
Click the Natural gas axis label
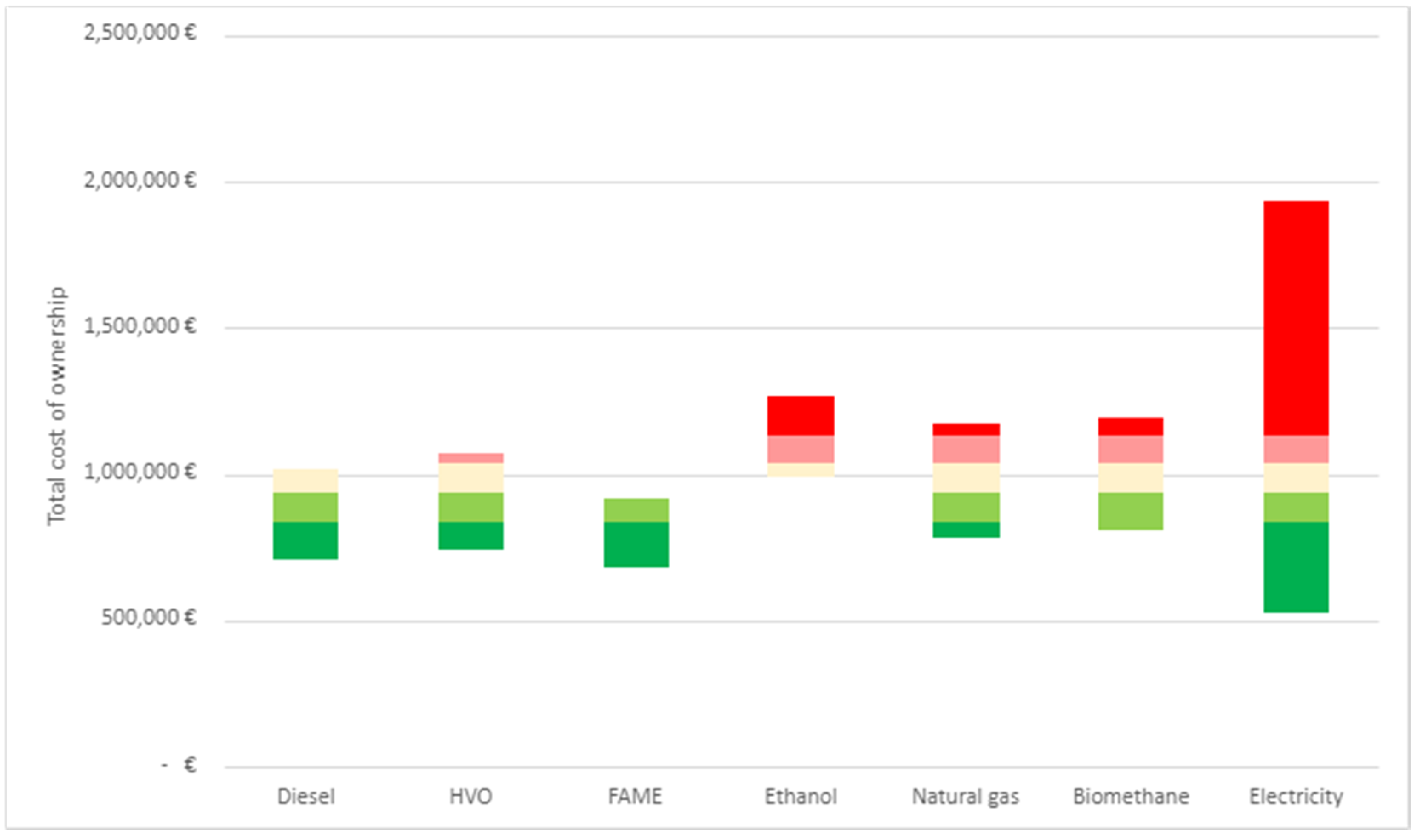pos(965,797)
